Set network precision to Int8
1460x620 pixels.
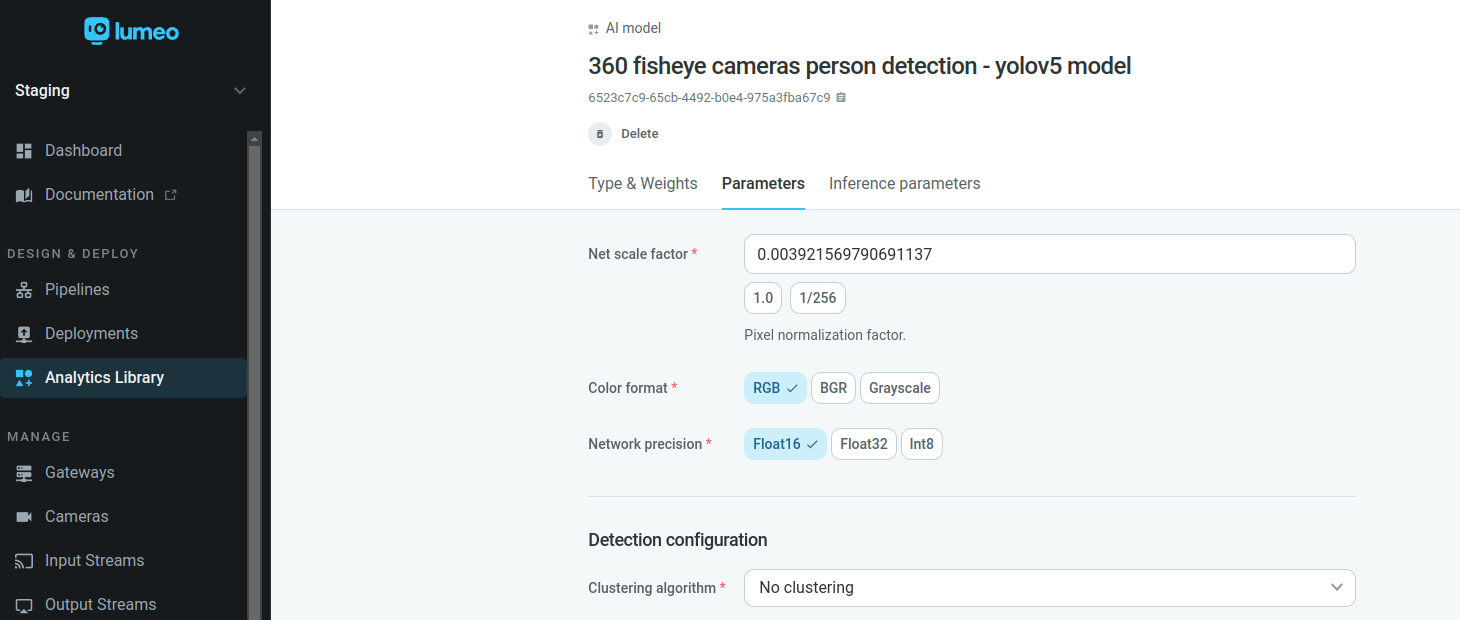click(x=921, y=444)
